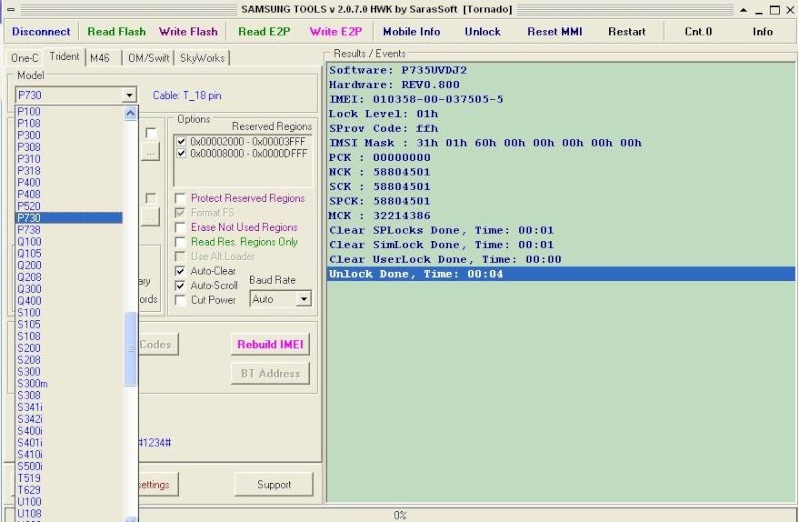
Task: Open the OM/Swift tab
Action: 148,58
